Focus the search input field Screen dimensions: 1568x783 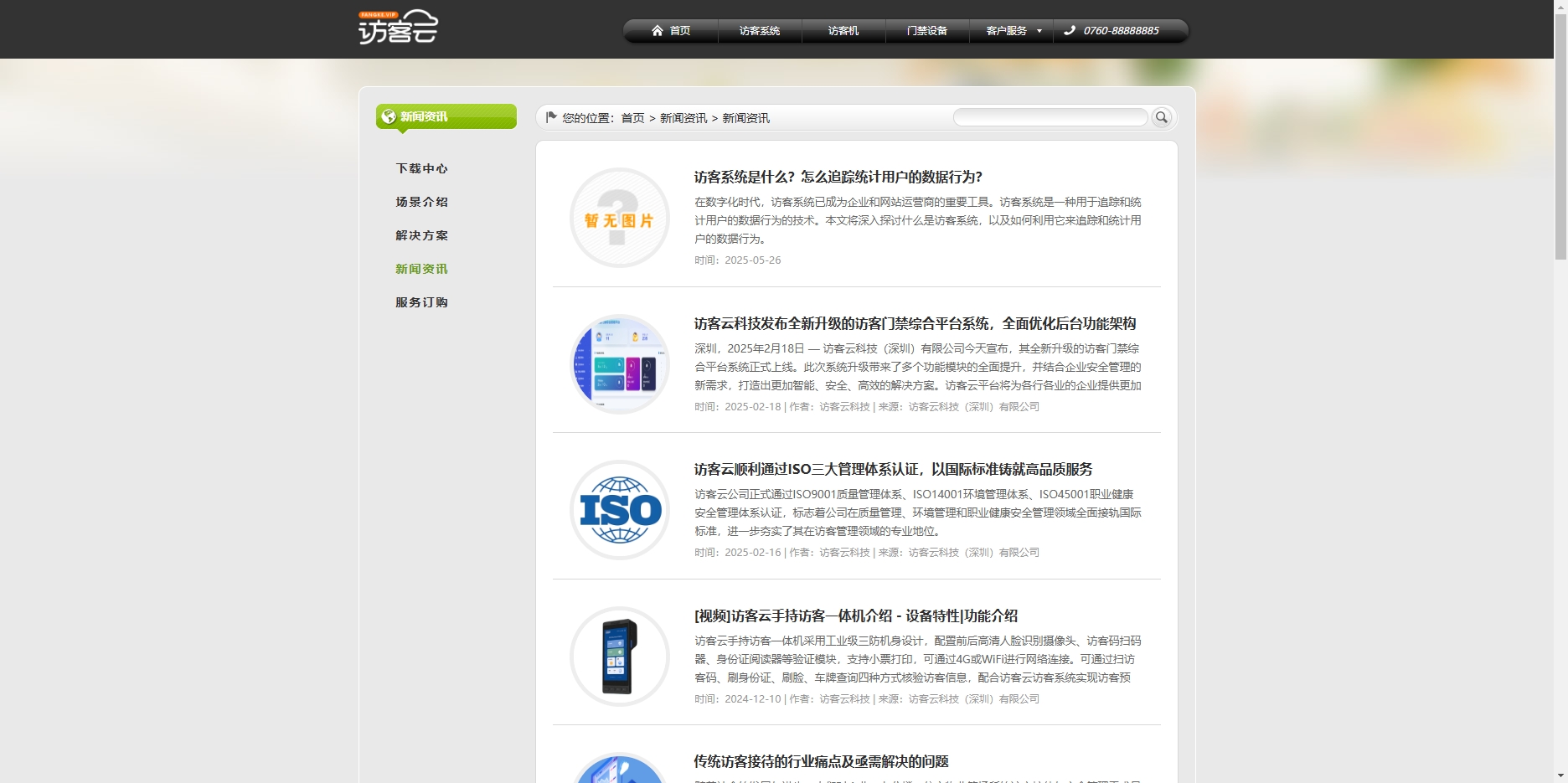(x=1050, y=117)
